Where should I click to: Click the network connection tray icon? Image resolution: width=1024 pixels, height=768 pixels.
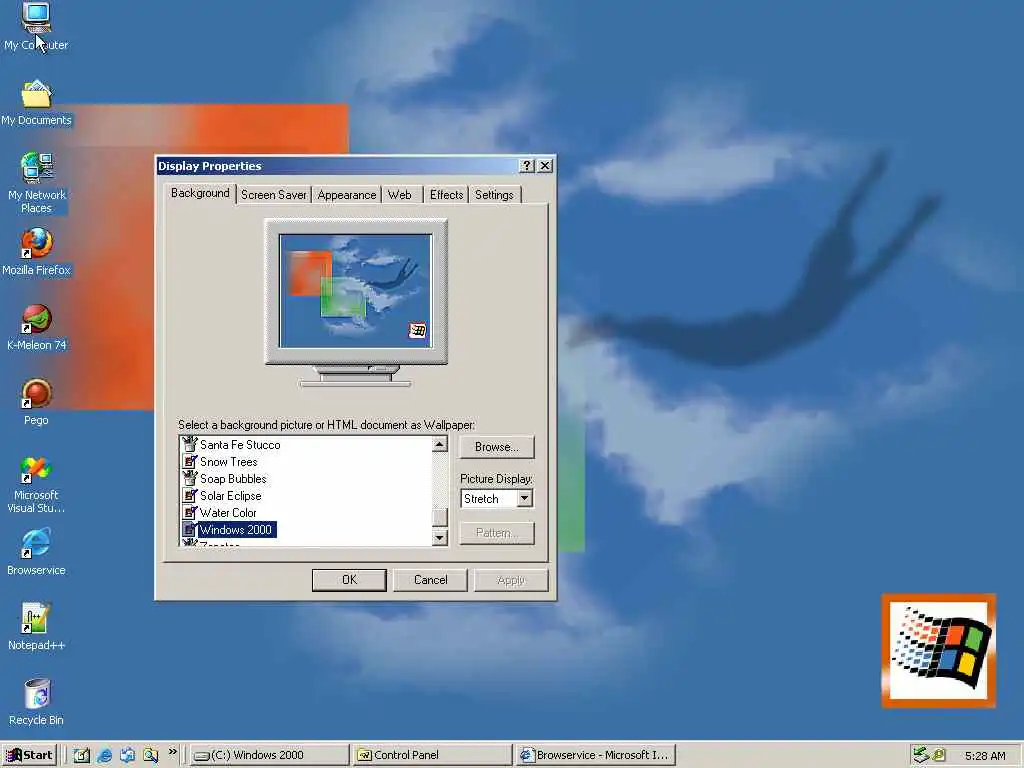pyautogui.click(x=921, y=755)
